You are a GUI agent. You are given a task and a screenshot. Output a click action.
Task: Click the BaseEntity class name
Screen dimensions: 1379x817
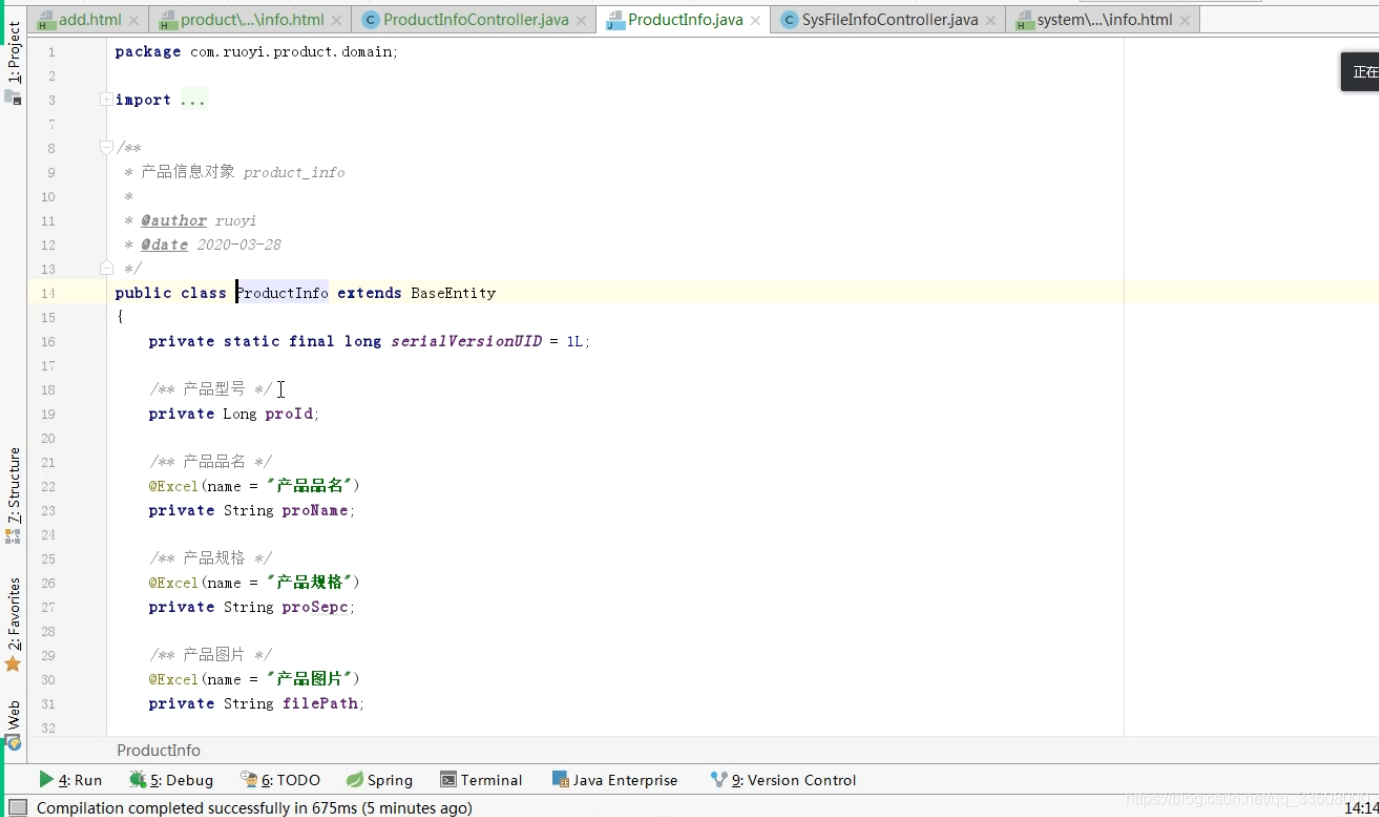[x=453, y=293]
